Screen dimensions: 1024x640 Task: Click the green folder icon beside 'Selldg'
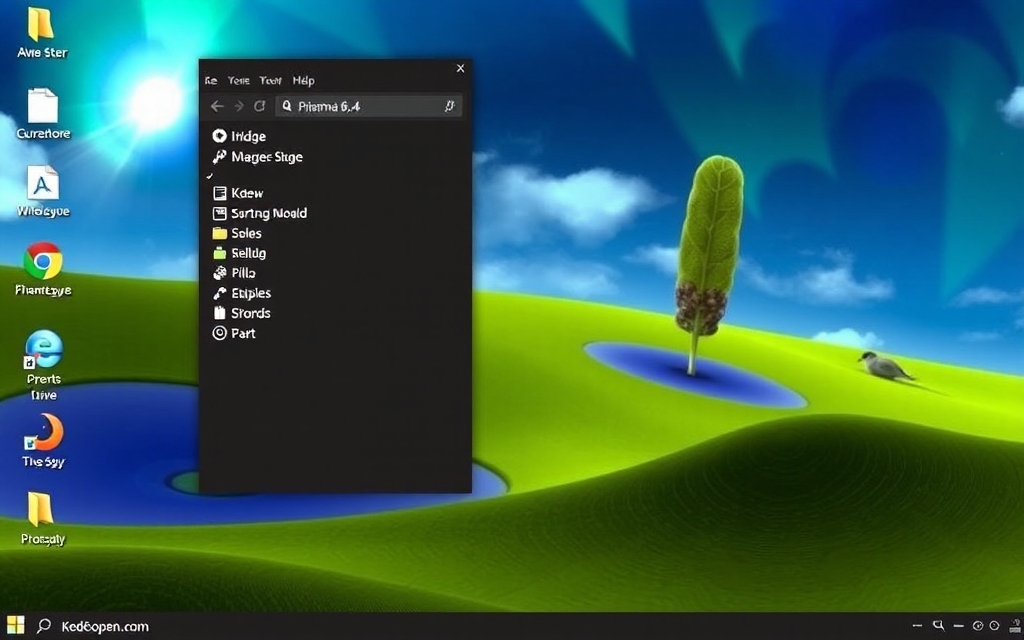(219, 253)
